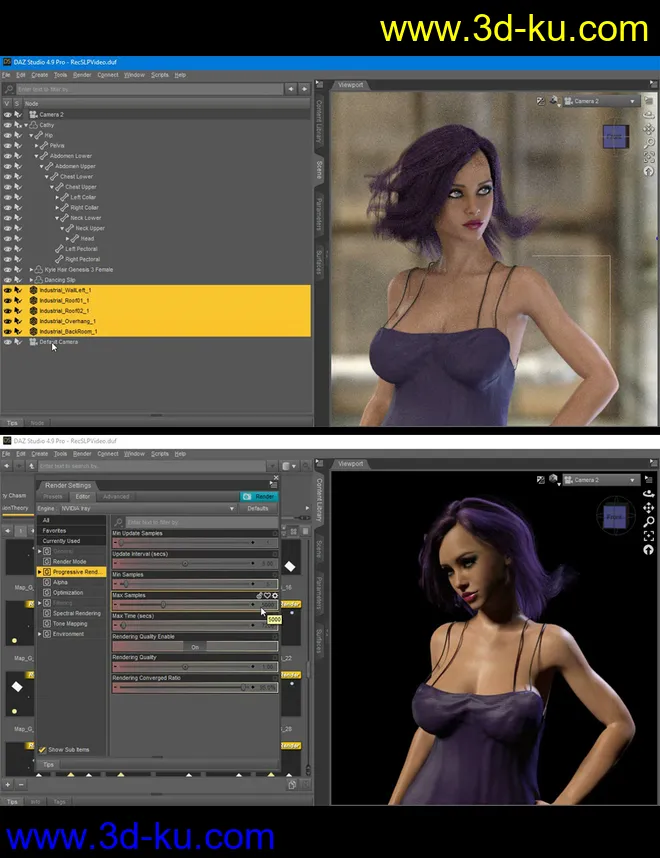Open the Engine NVIDIA Iray dropdown

tap(150, 508)
